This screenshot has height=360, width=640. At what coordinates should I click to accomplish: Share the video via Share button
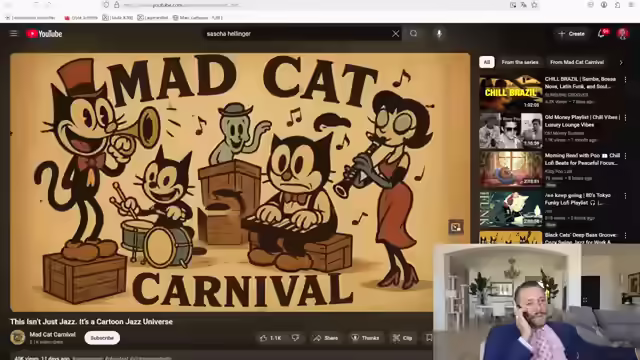pos(326,338)
